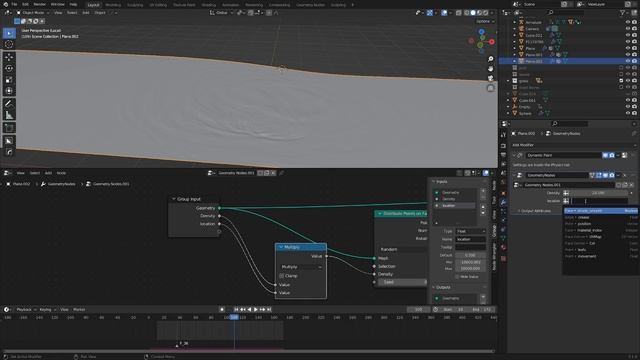Click the location attribute input field

599,201
